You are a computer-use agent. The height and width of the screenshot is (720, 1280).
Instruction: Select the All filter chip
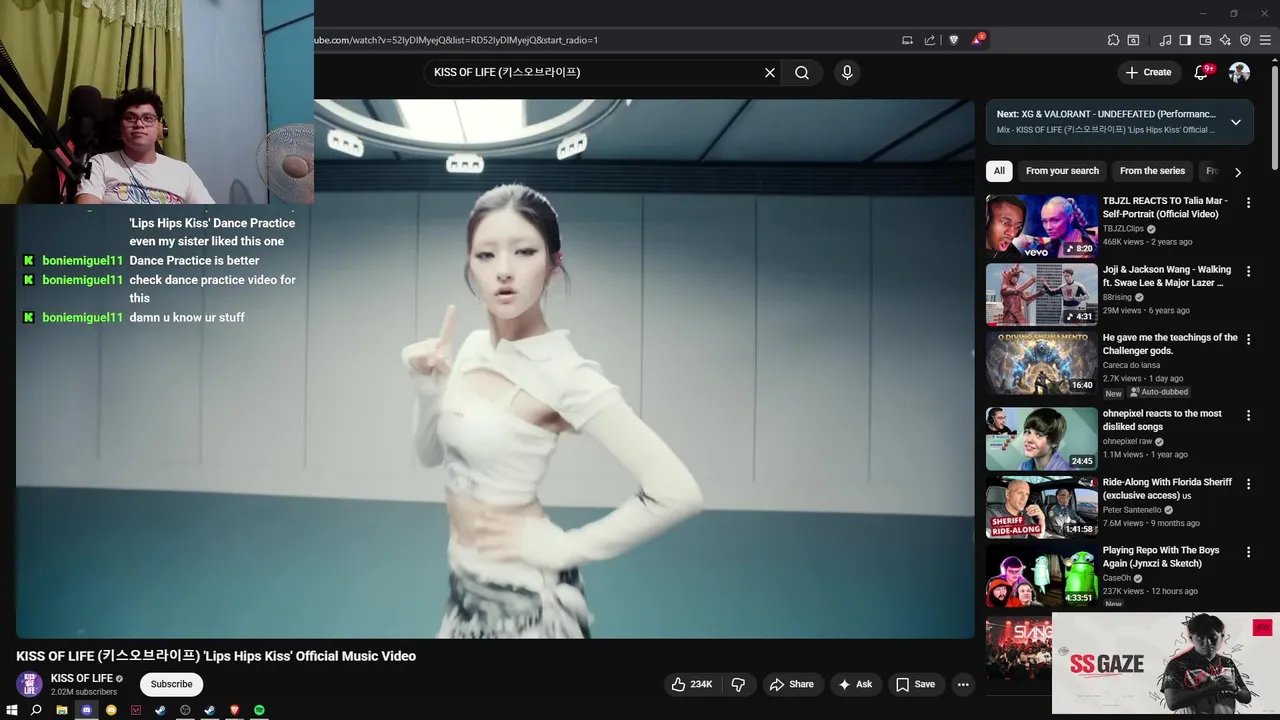click(999, 171)
